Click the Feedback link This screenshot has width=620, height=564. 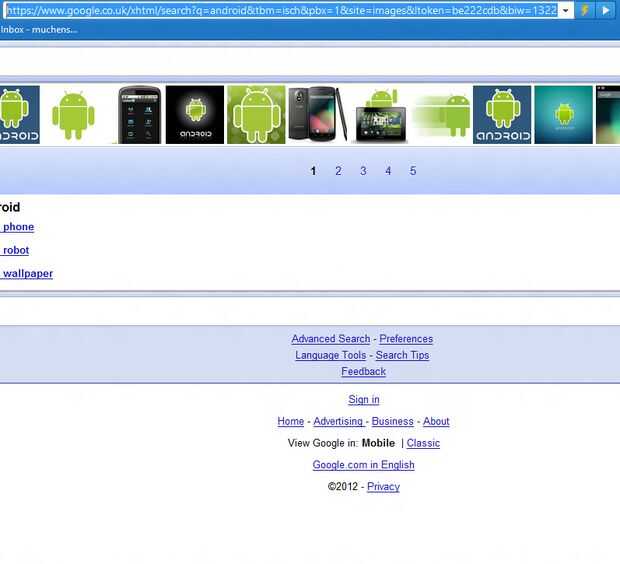coord(363,371)
